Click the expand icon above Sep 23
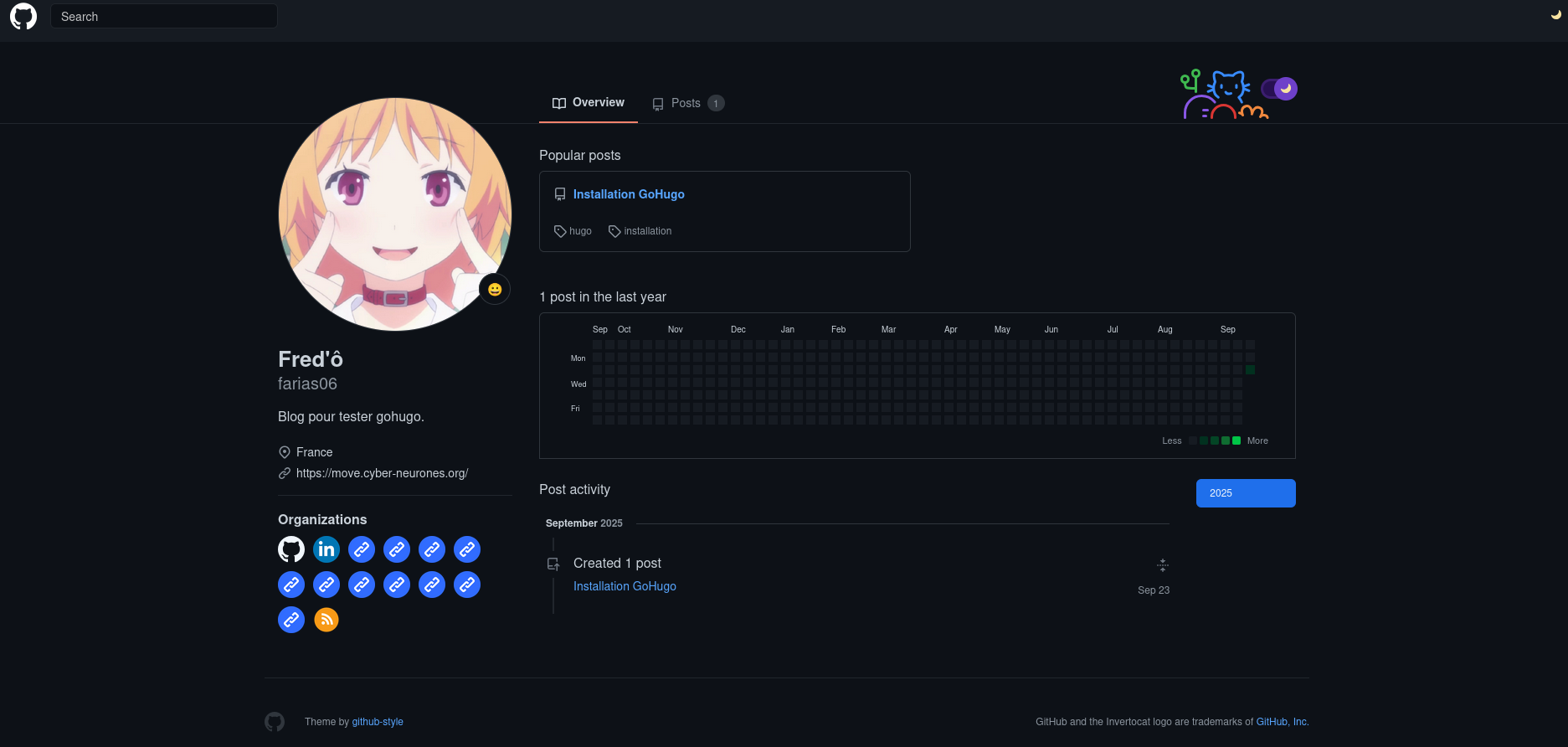 tap(1162, 565)
